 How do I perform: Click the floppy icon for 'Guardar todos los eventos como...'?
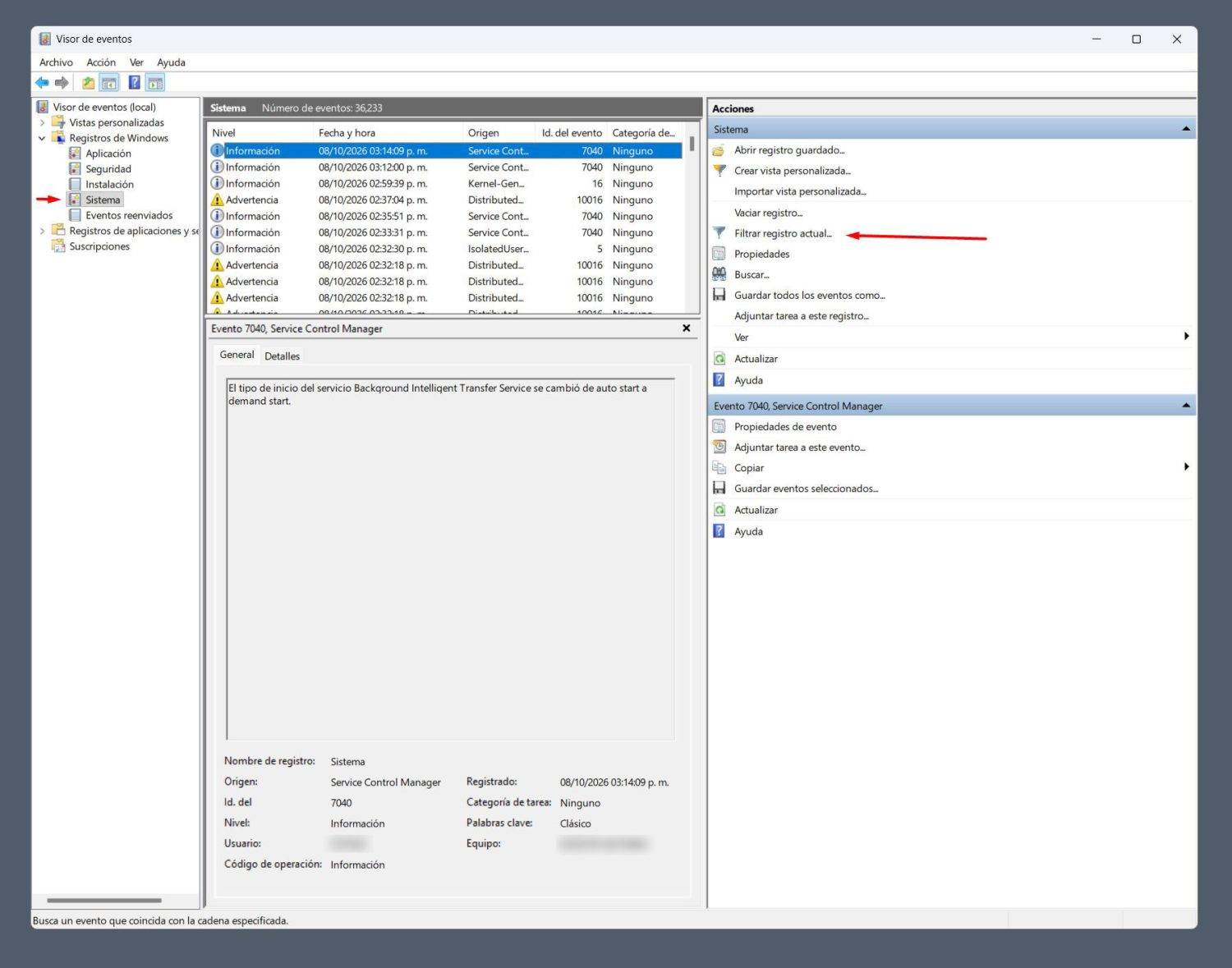tap(719, 295)
